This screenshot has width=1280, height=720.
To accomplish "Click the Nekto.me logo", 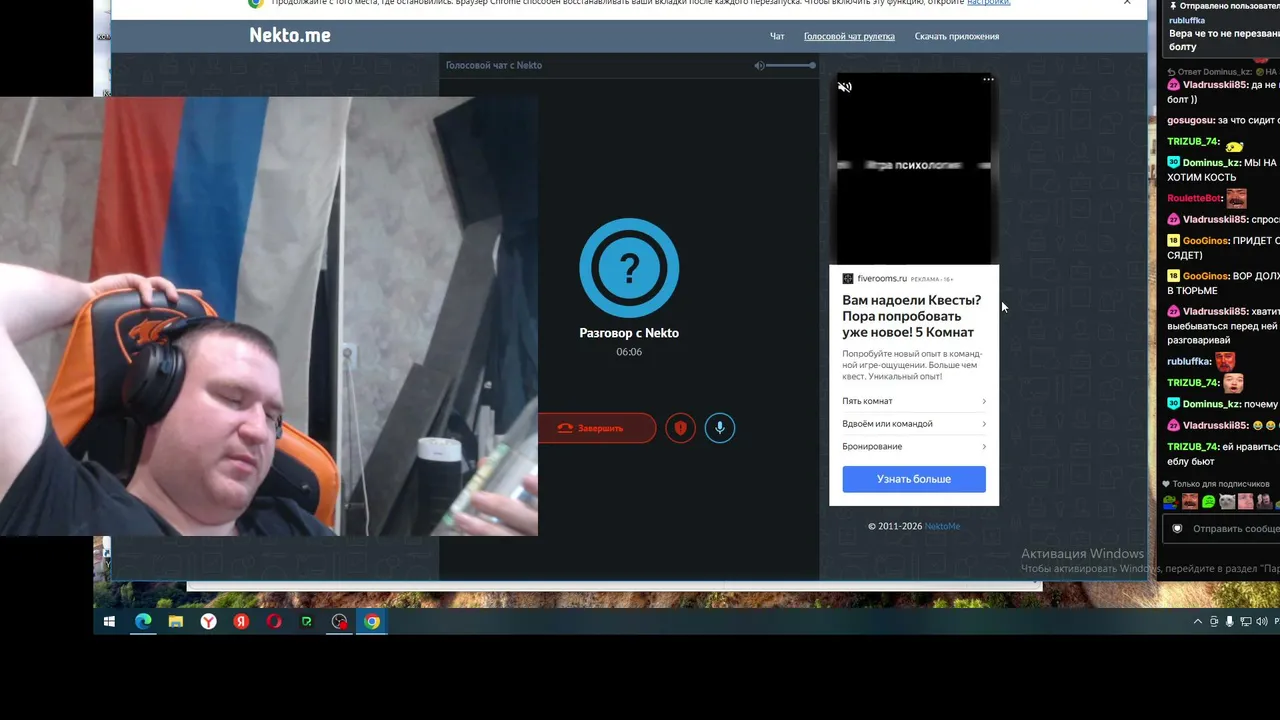I will (x=290, y=36).
